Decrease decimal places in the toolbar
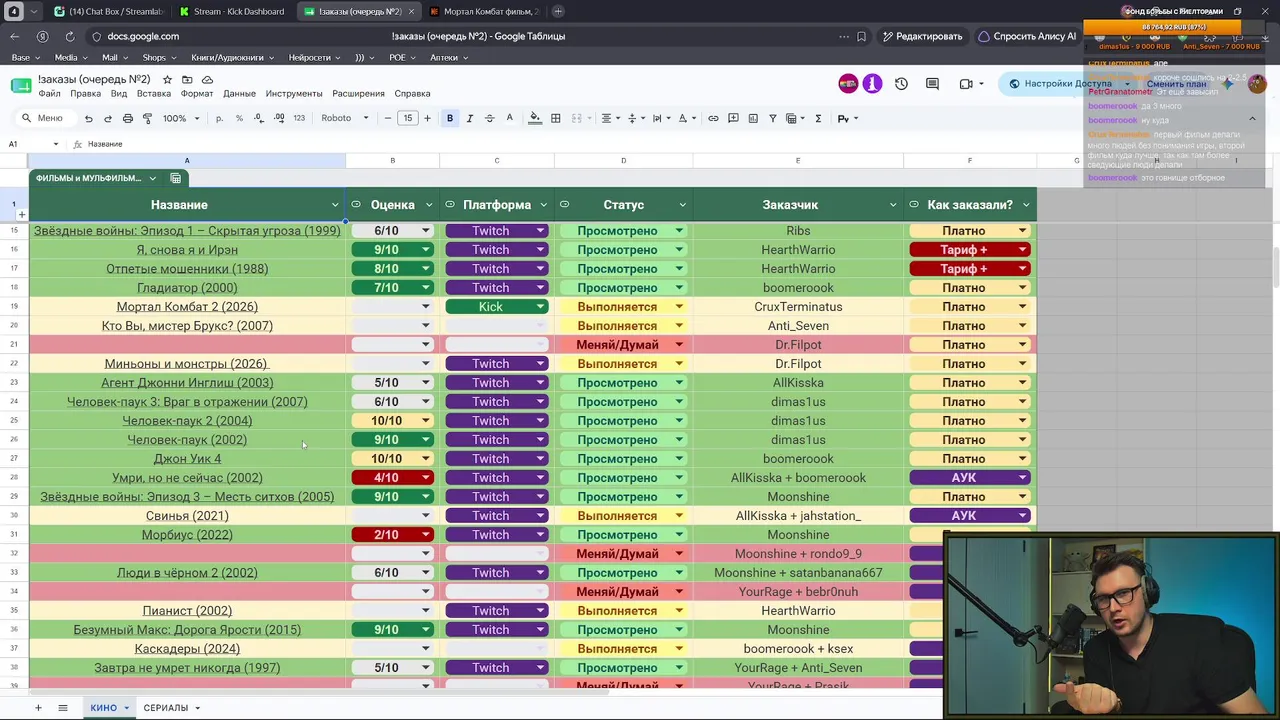 259,118
